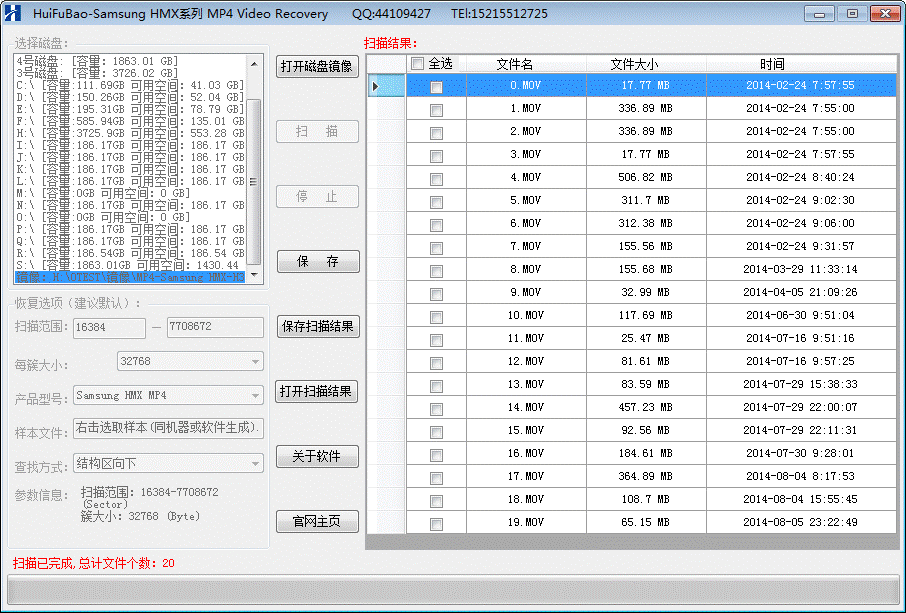Viewport: 906px width, 613px height.
Task: Select the C:\ drive entry
Action: click(131, 86)
